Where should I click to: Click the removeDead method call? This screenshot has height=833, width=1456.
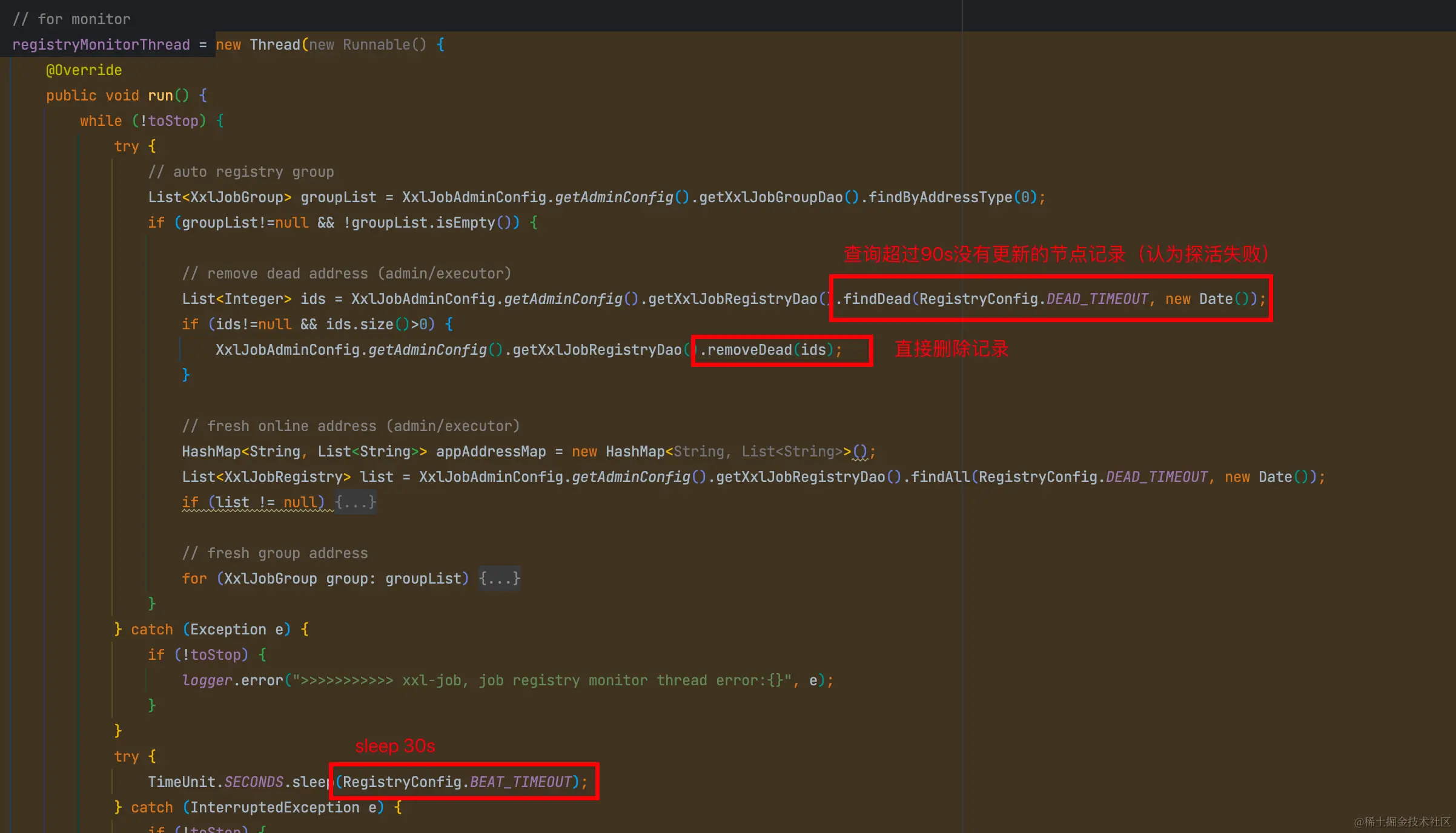click(x=750, y=350)
